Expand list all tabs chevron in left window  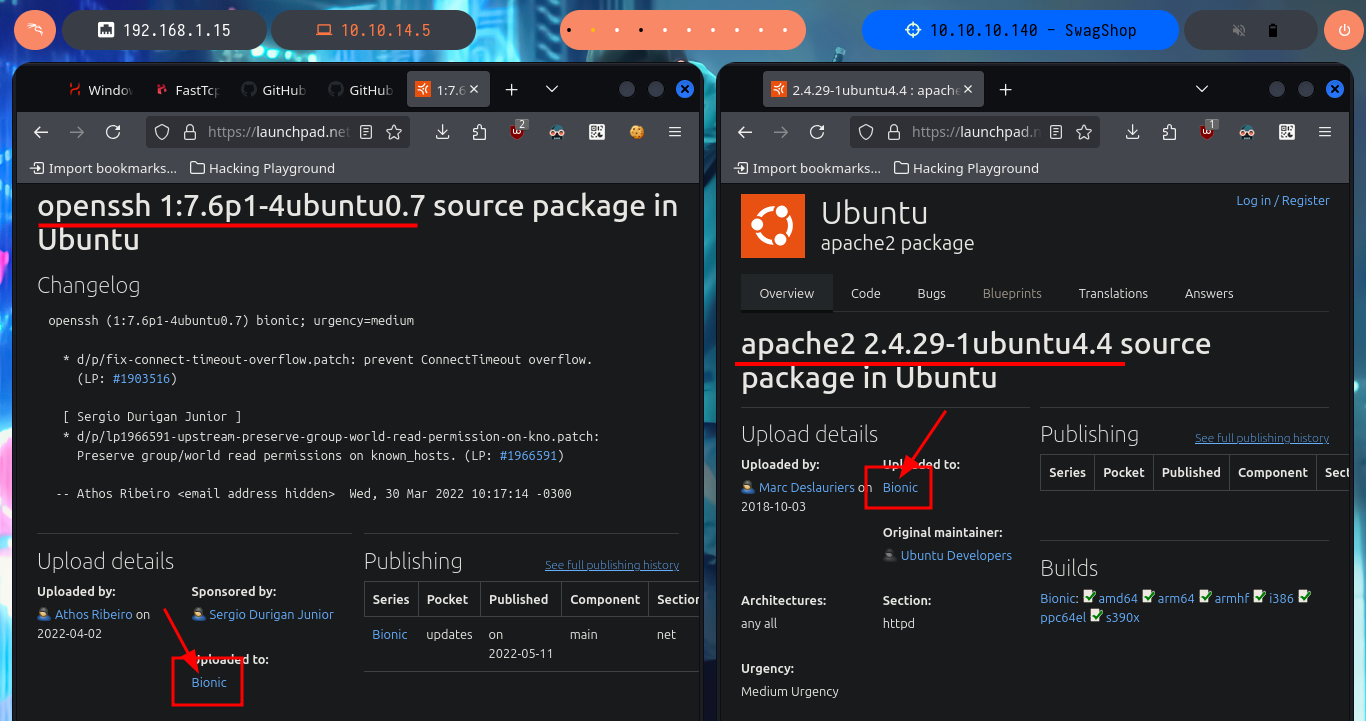pyautogui.click(x=551, y=90)
